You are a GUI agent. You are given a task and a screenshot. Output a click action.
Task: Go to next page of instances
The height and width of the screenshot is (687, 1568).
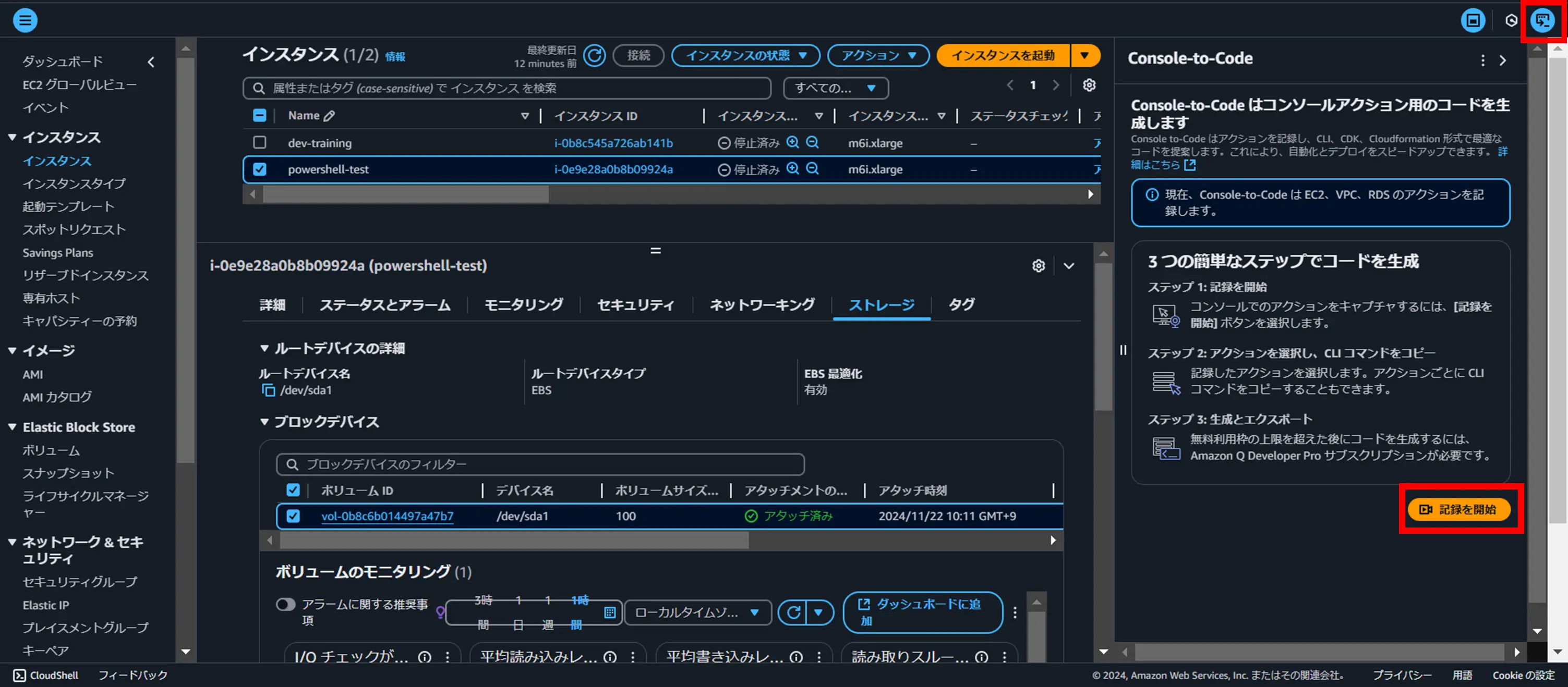(1055, 85)
